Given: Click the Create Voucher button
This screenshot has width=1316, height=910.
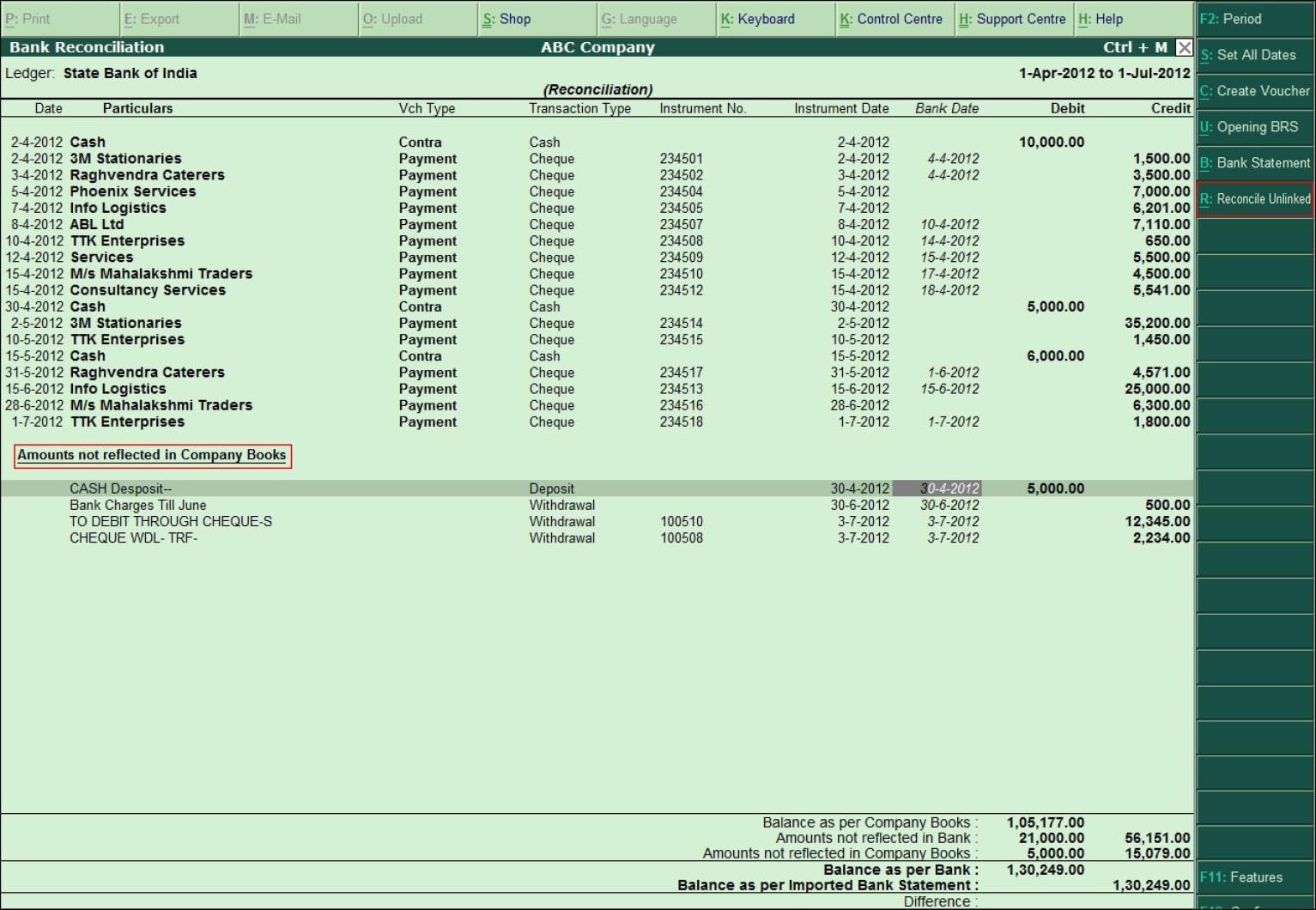Looking at the screenshot, I should (1255, 91).
